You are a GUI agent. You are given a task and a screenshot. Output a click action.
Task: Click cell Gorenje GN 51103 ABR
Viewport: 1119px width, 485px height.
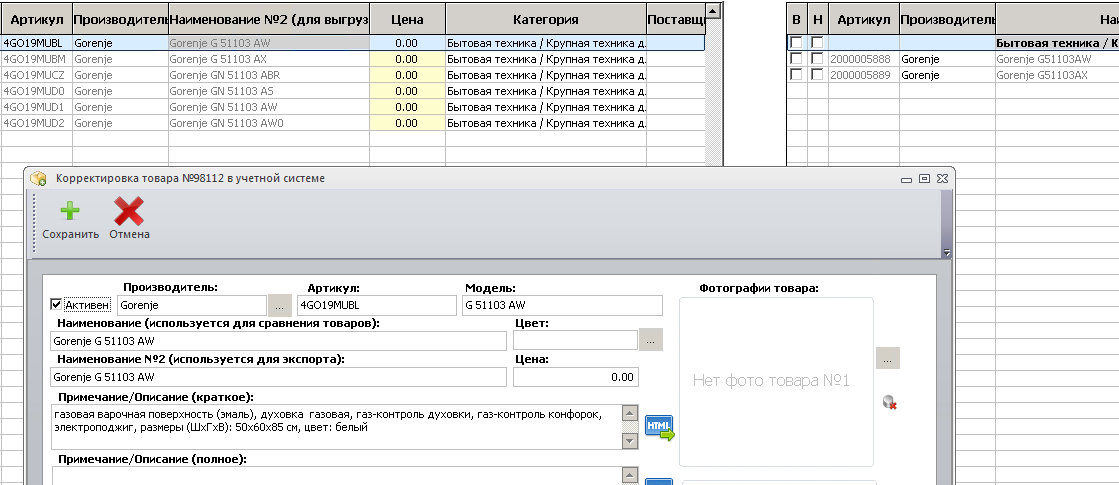(269, 75)
